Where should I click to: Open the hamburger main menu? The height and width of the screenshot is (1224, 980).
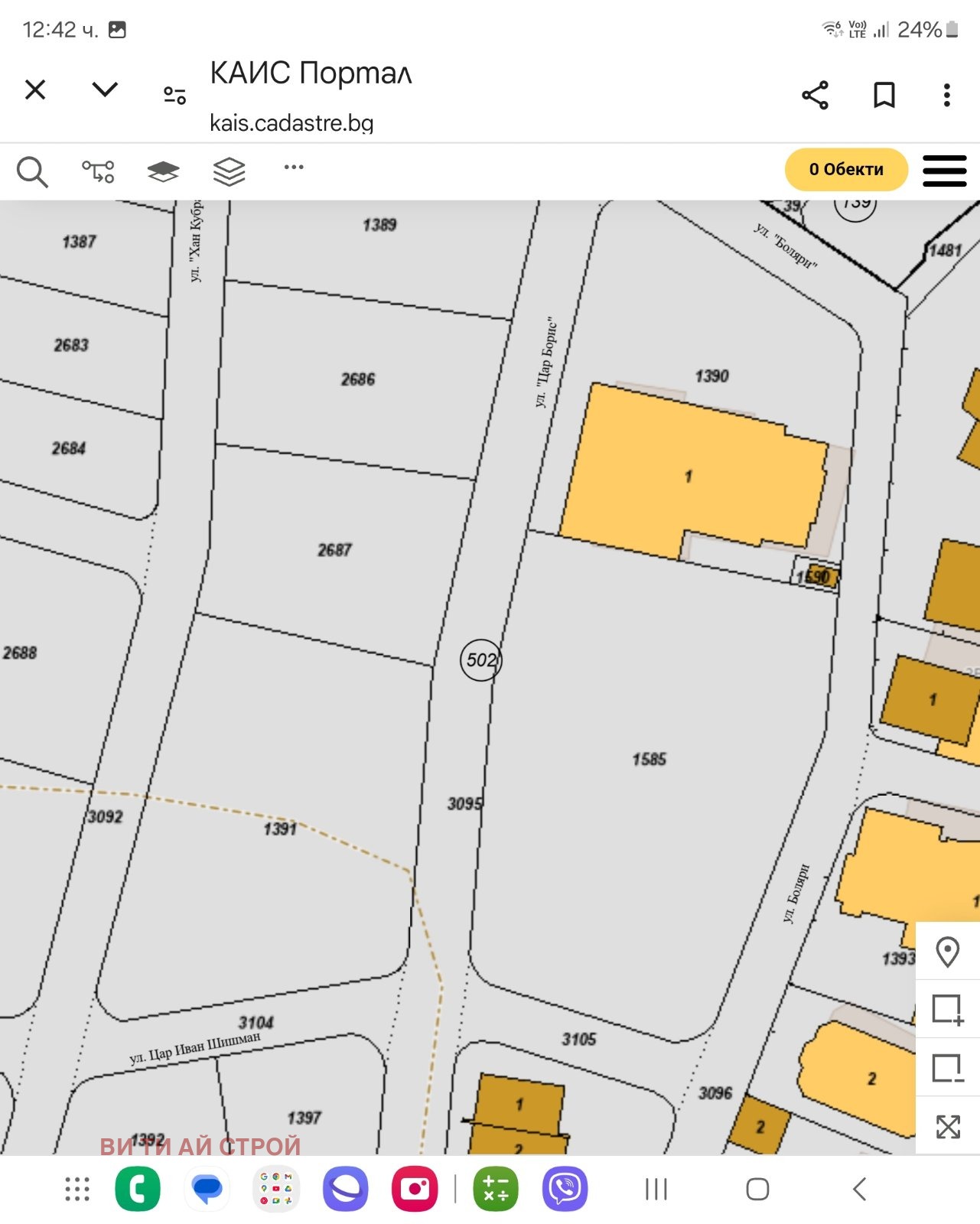point(944,171)
